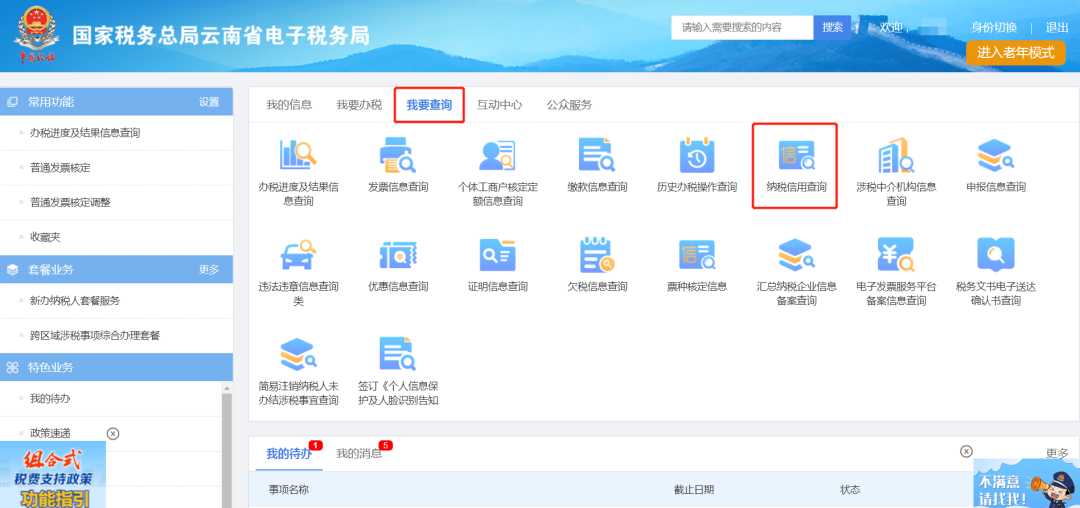Close the 组合式税费支持政策 floating banner
This screenshot has height=508, width=1080.
click(113, 433)
